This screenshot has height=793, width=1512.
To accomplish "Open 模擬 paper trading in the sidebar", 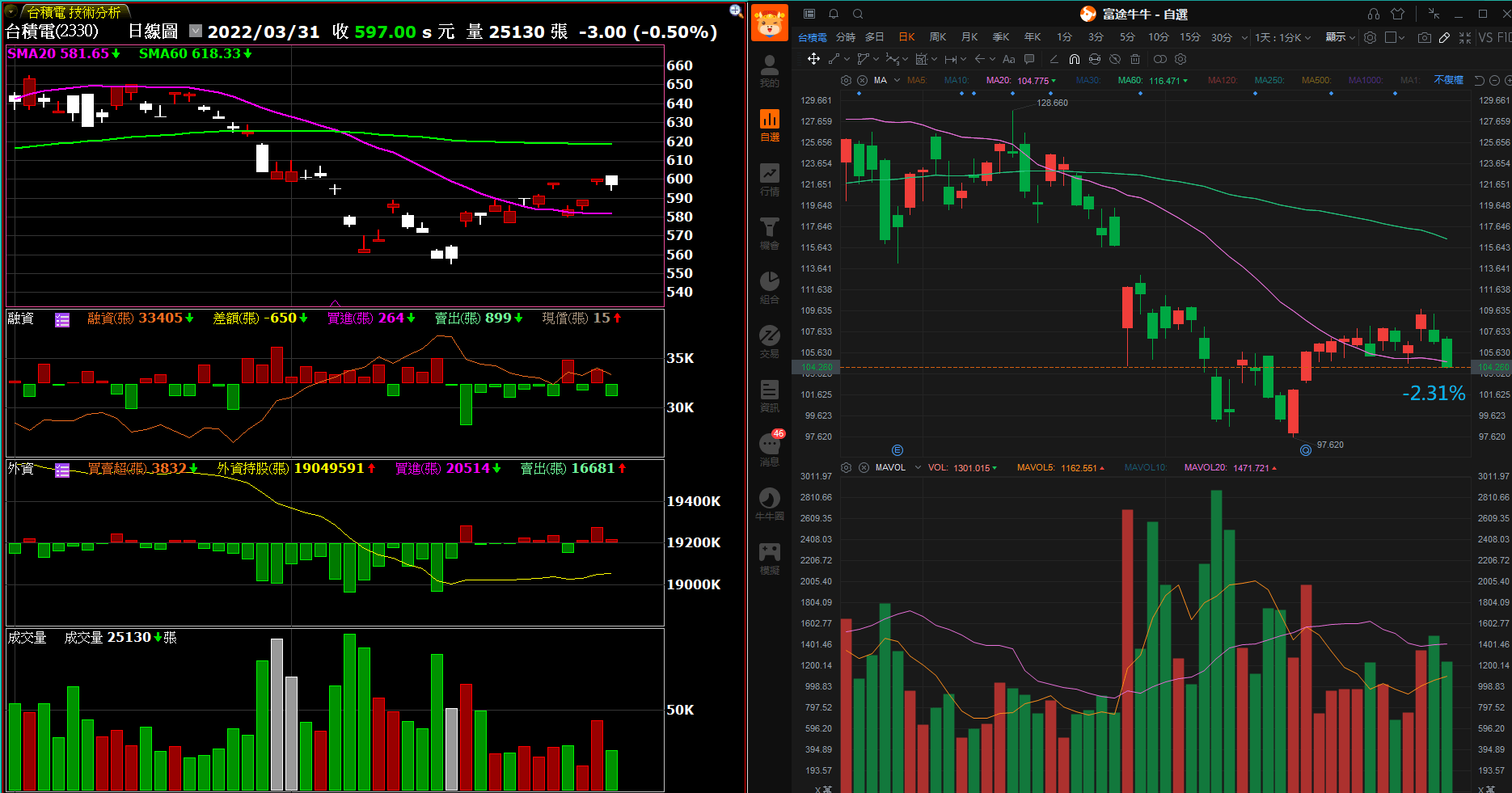I will [769, 559].
